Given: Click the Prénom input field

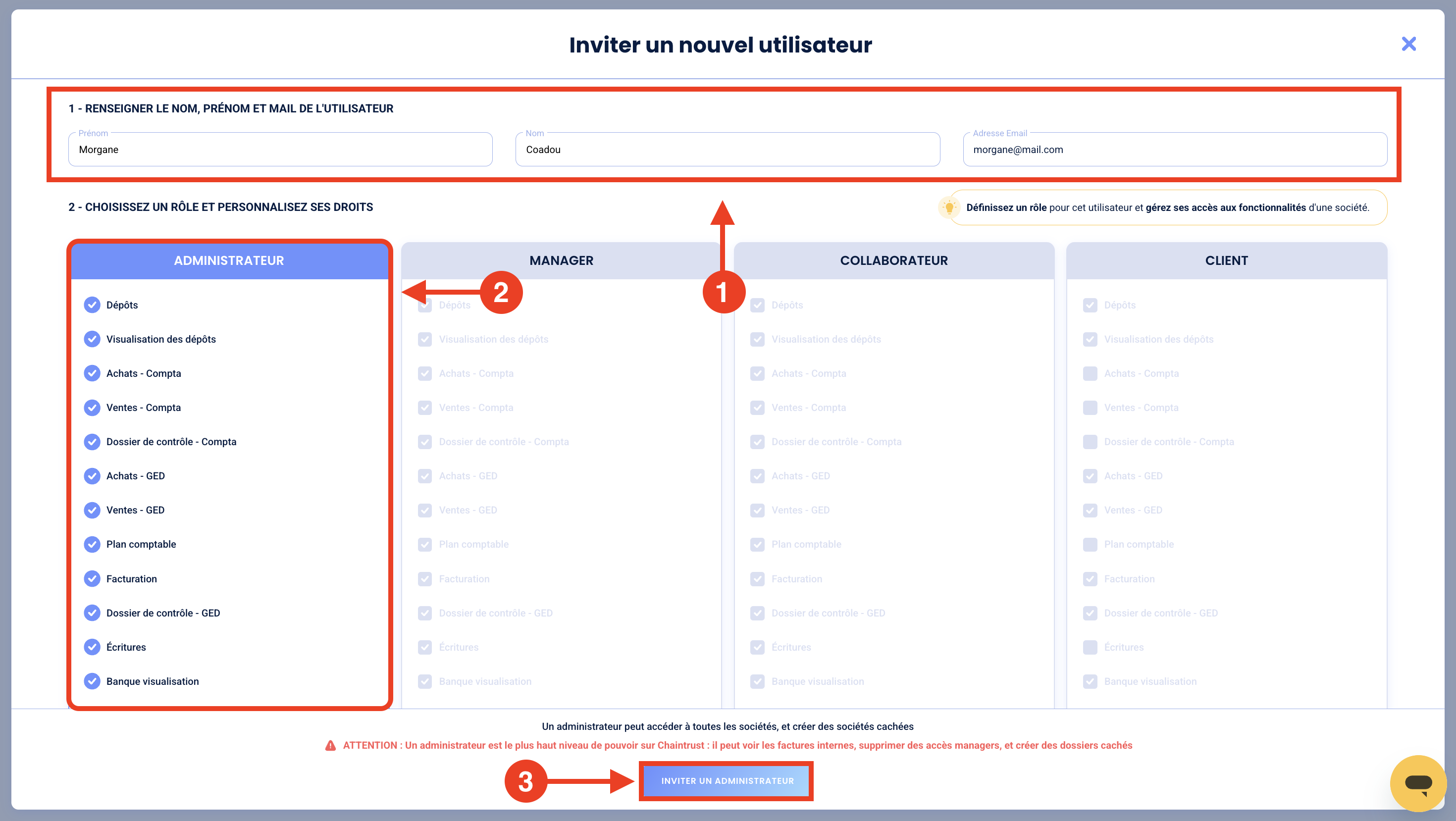Looking at the screenshot, I should coord(280,150).
